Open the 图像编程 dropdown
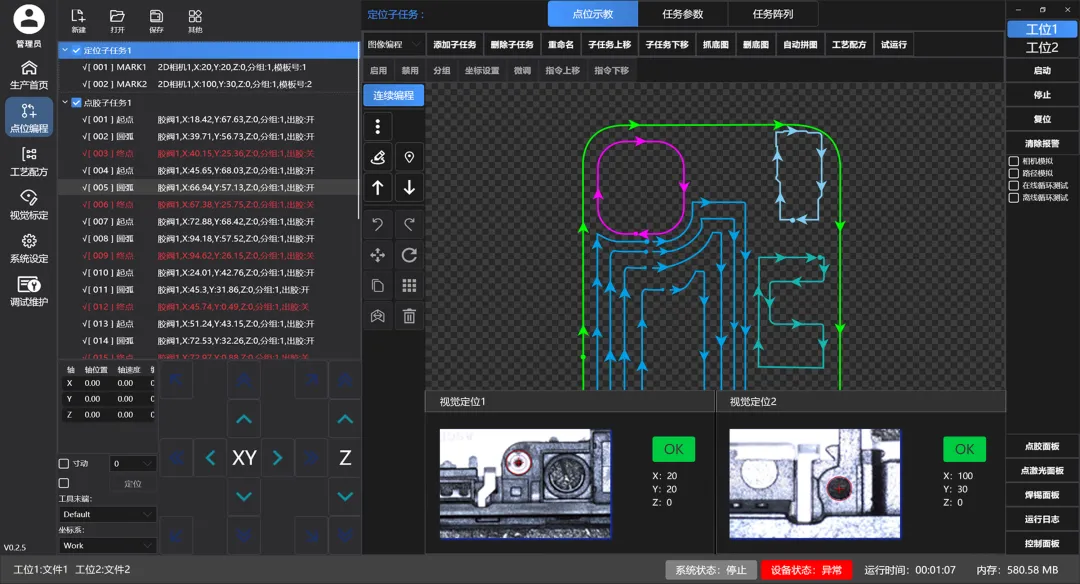1080x584 pixels. click(x=393, y=44)
